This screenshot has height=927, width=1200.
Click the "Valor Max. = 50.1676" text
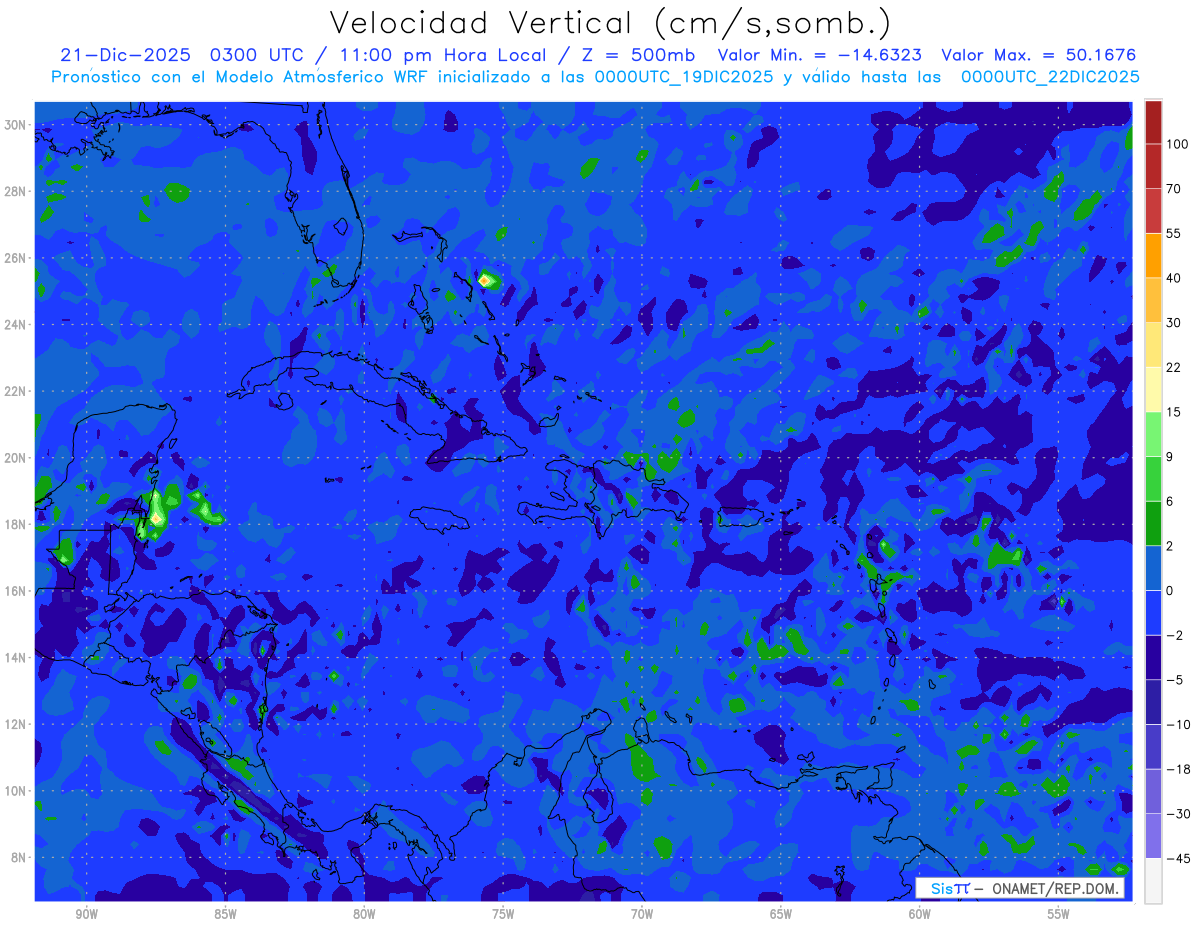[x=1039, y=55]
